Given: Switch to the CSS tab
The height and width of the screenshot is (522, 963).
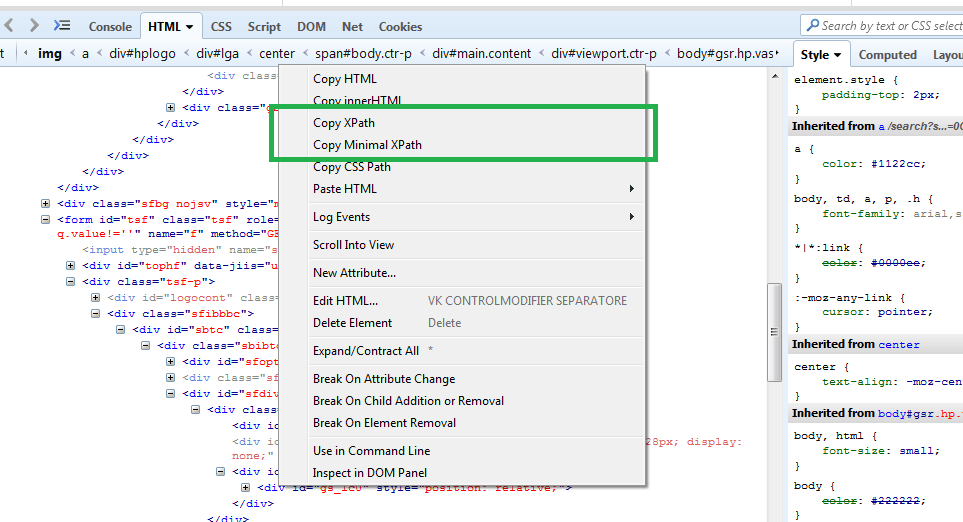Looking at the screenshot, I should 221,27.
